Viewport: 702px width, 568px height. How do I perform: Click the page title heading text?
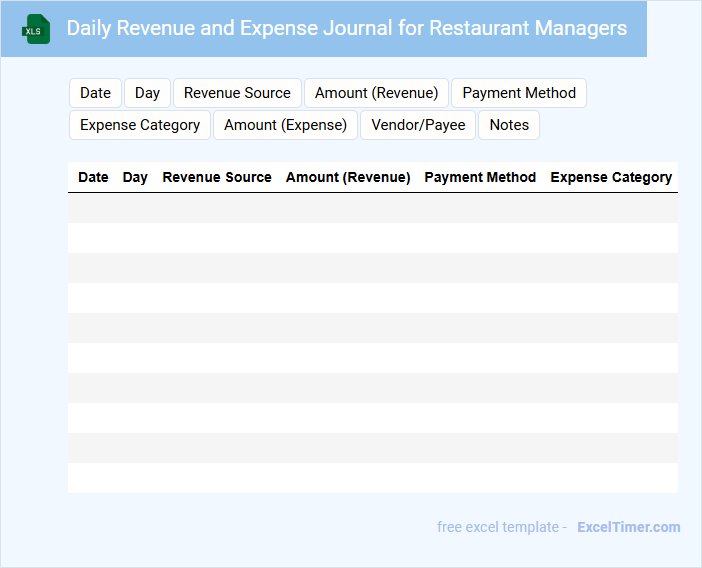pyautogui.click(x=346, y=28)
